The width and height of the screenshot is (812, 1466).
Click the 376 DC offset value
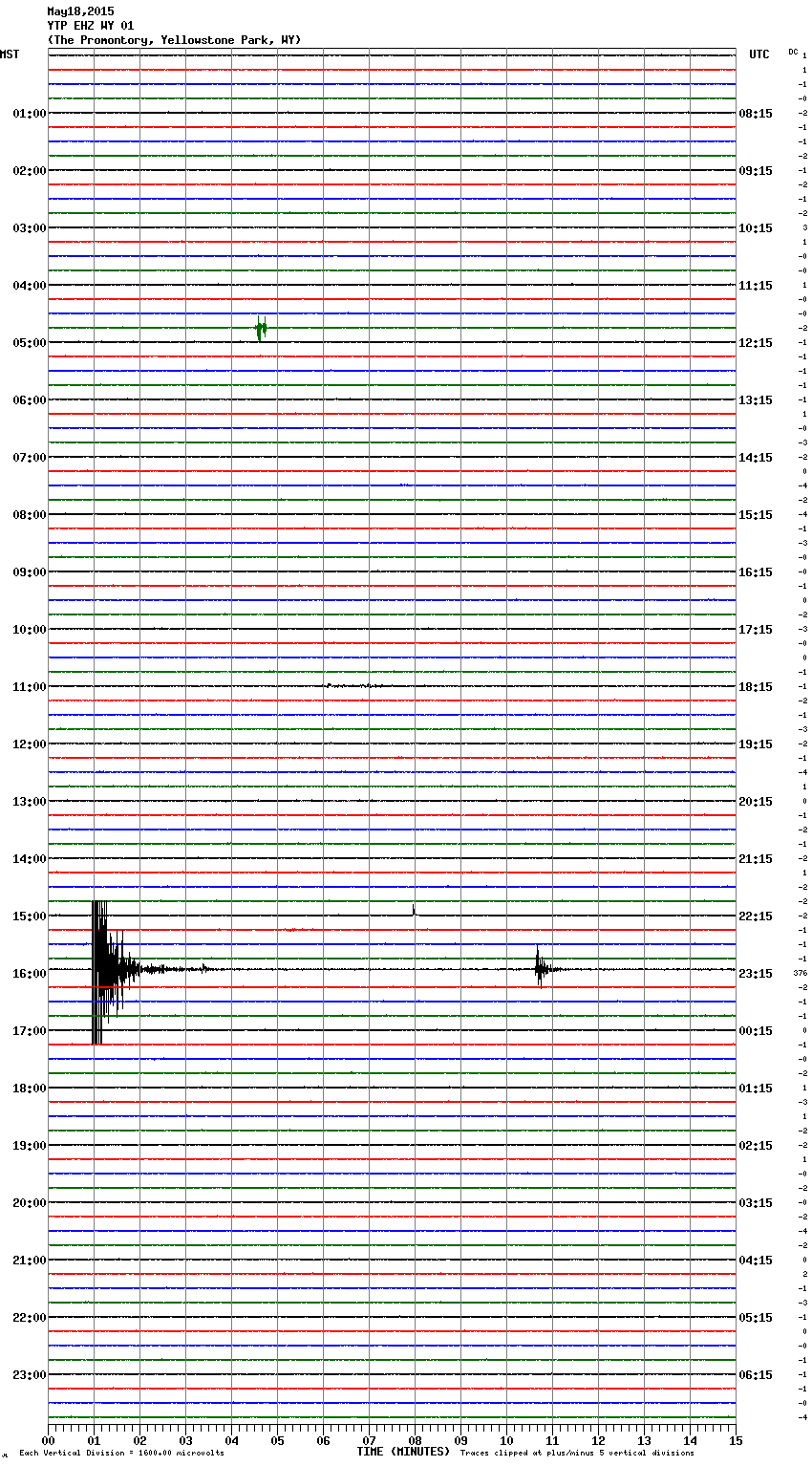tap(800, 973)
